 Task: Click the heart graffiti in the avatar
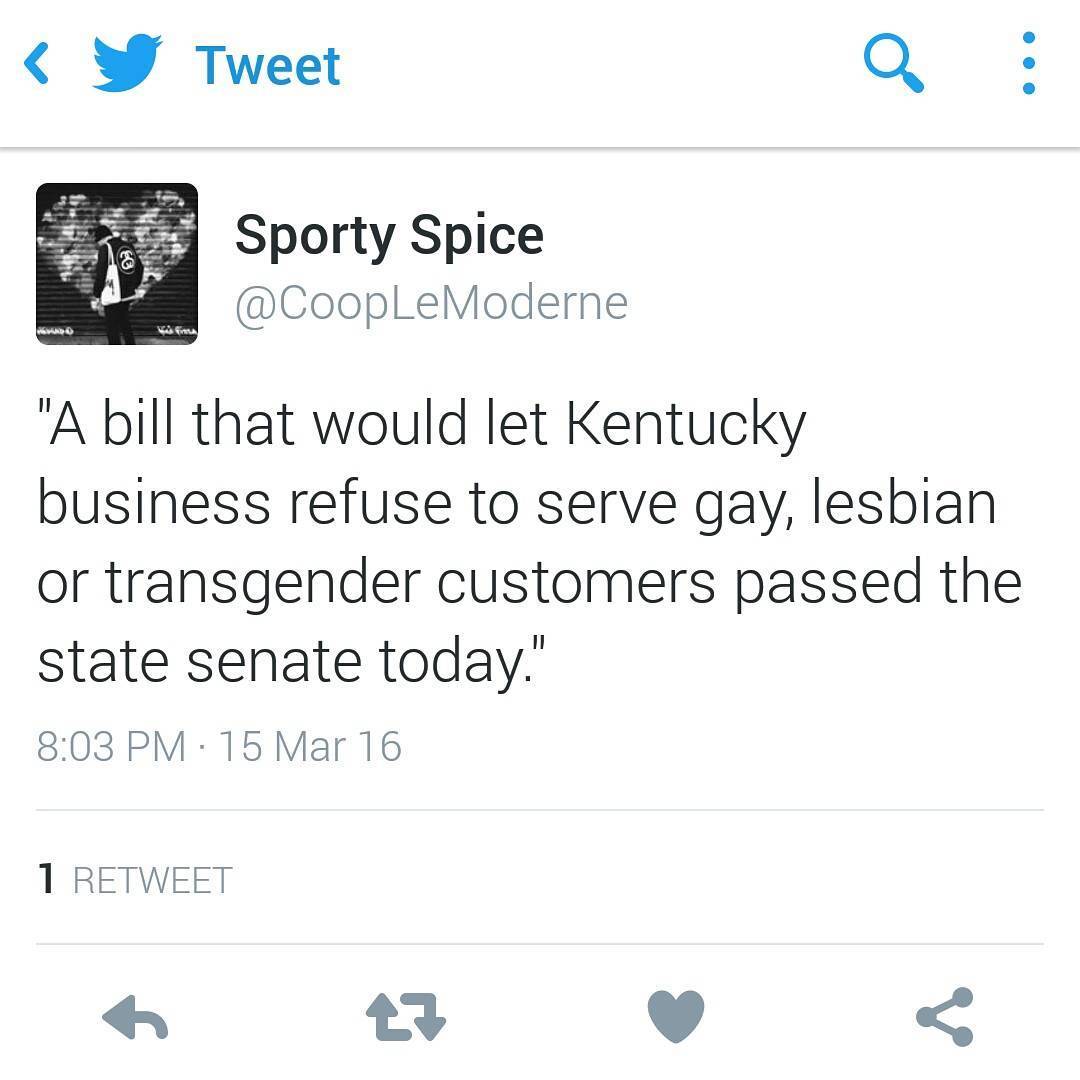point(117,238)
